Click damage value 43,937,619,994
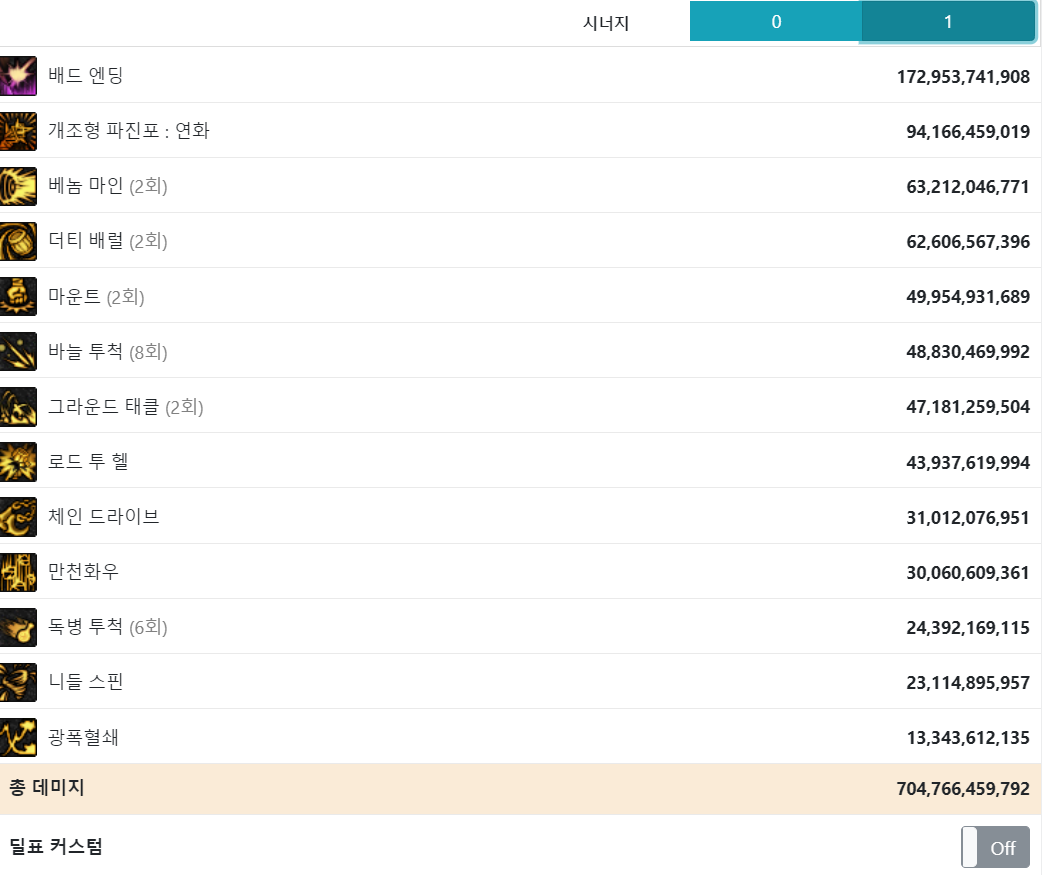This screenshot has width=1042, height=875. (968, 463)
